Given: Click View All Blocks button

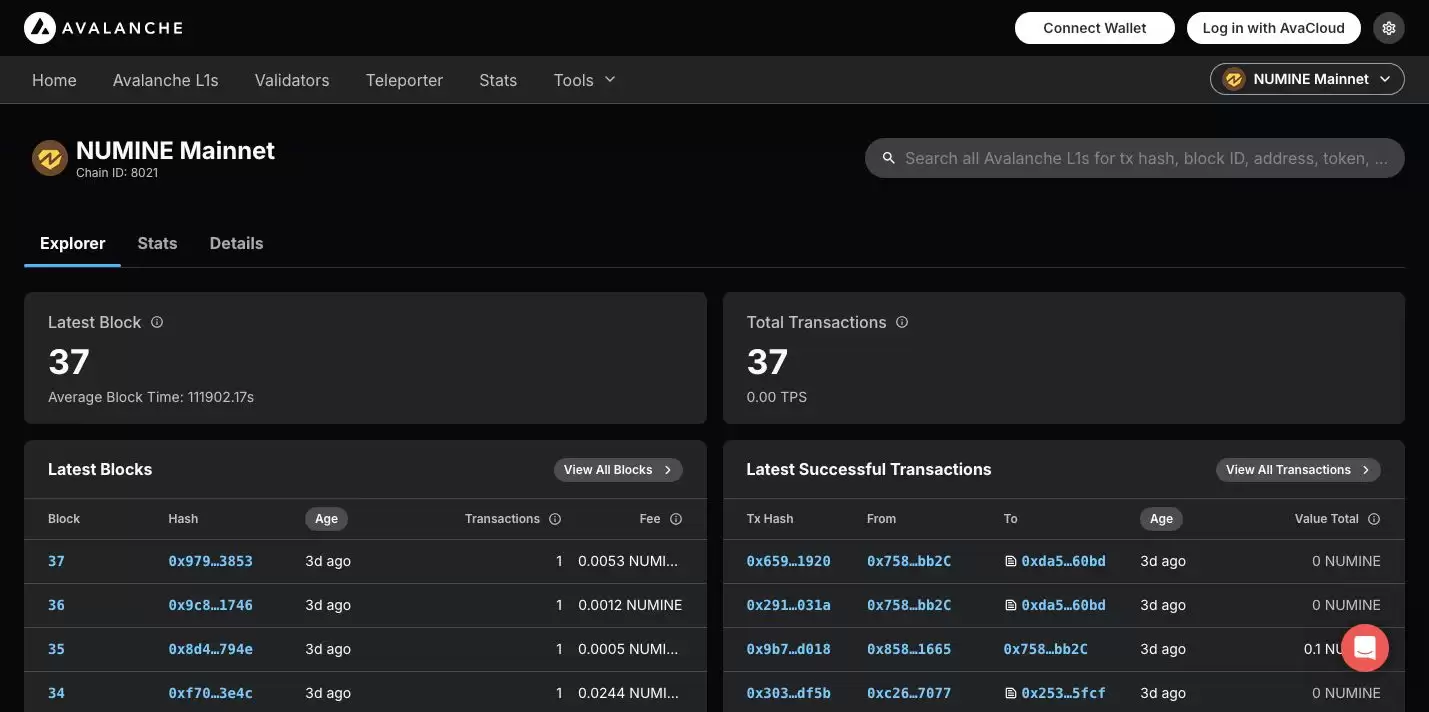Looking at the screenshot, I should pos(617,470).
